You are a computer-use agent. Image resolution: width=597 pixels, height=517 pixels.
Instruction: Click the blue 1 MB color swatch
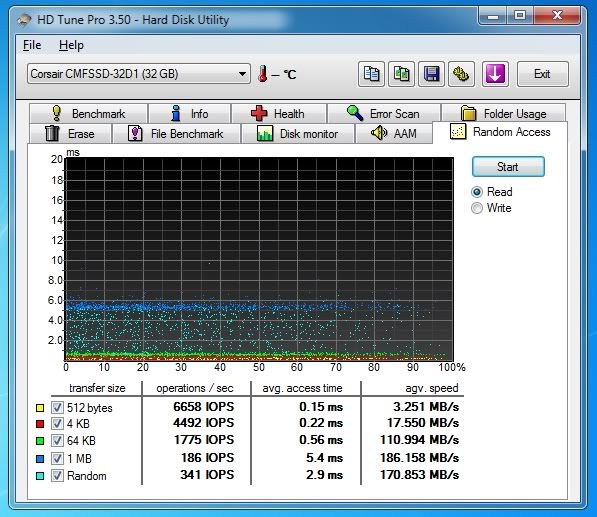(x=40, y=459)
